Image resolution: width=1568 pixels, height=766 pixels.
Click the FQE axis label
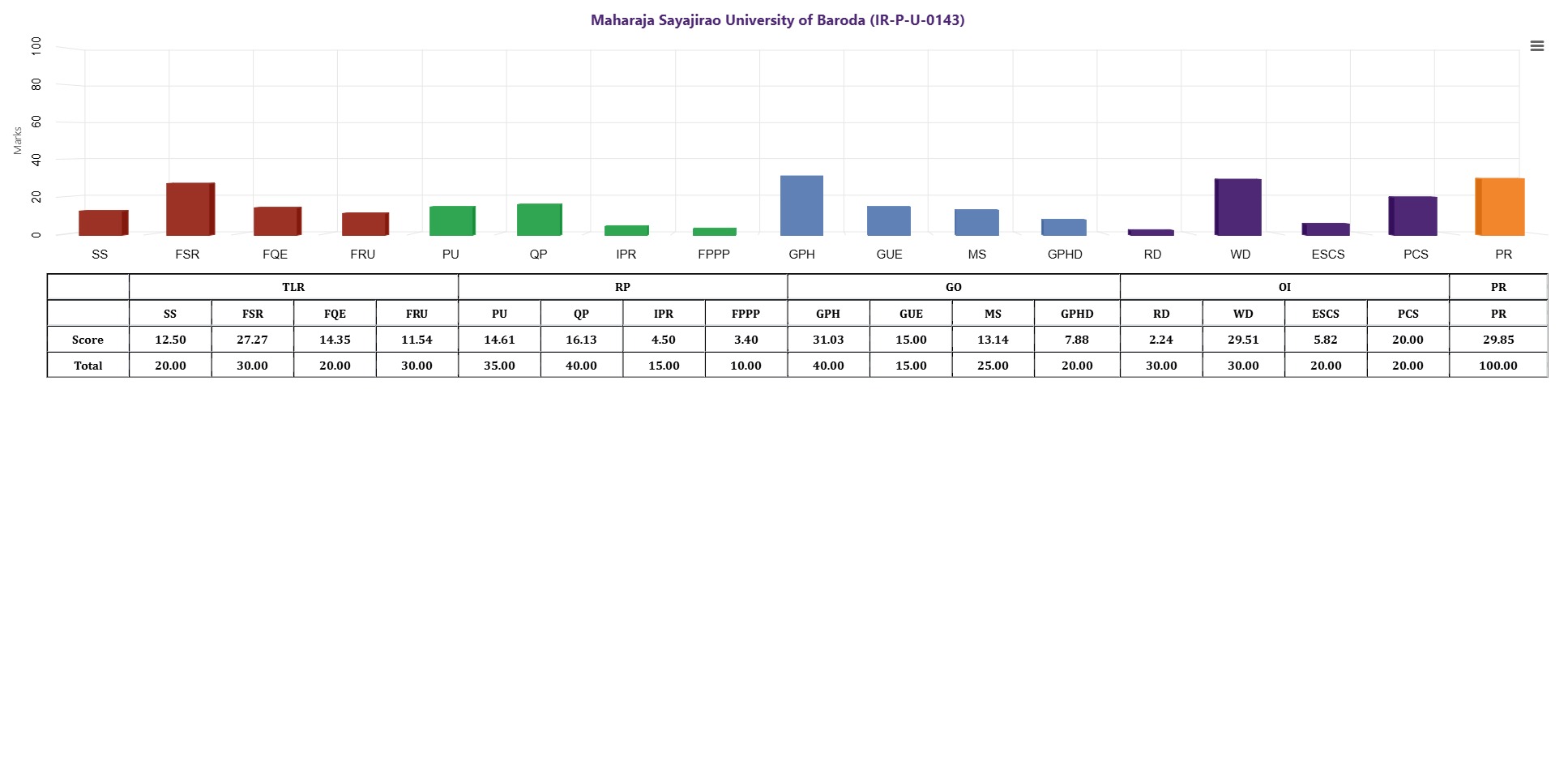coord(276,255)
